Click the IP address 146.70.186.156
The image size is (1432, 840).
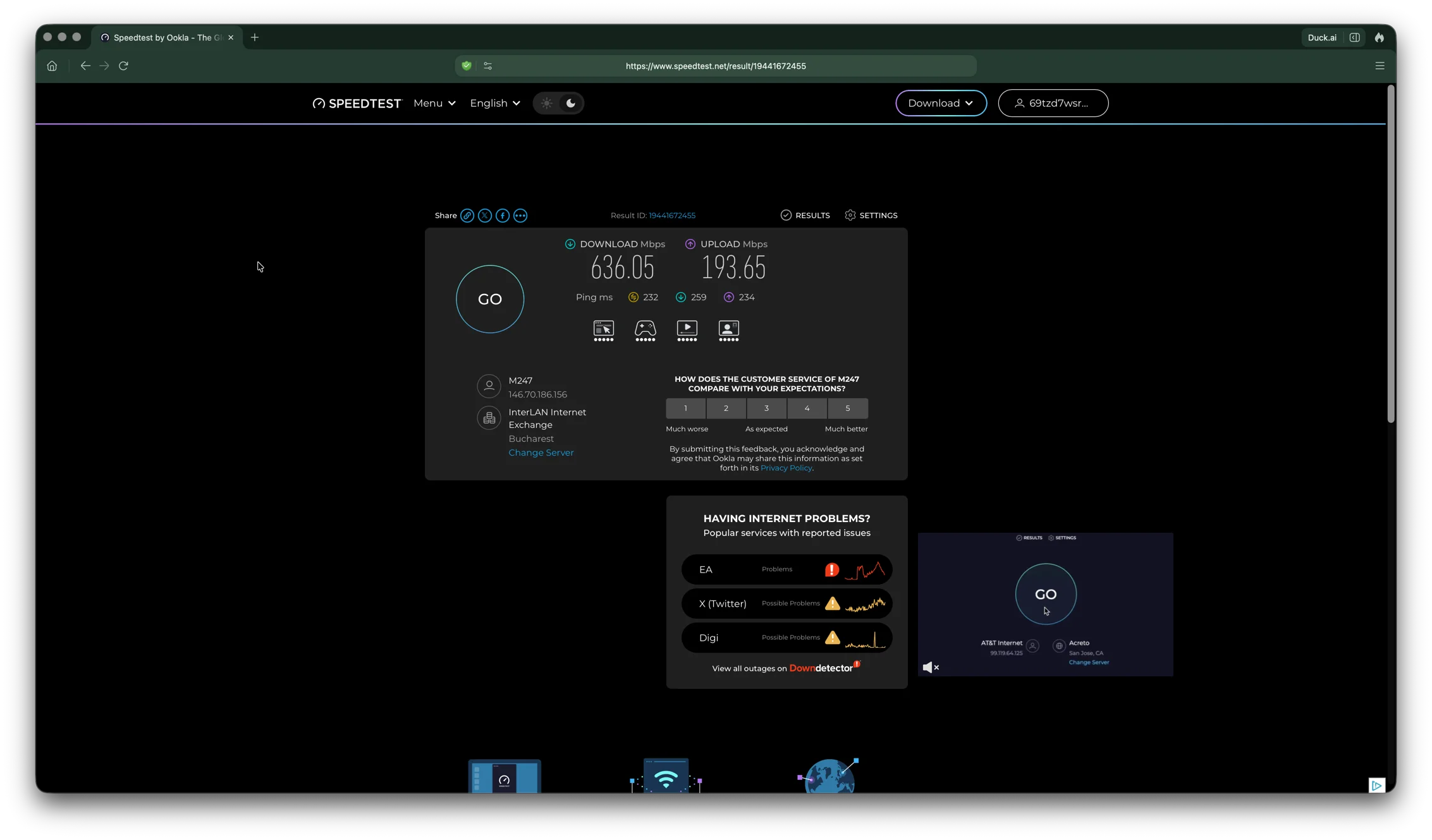coord(537,394)
